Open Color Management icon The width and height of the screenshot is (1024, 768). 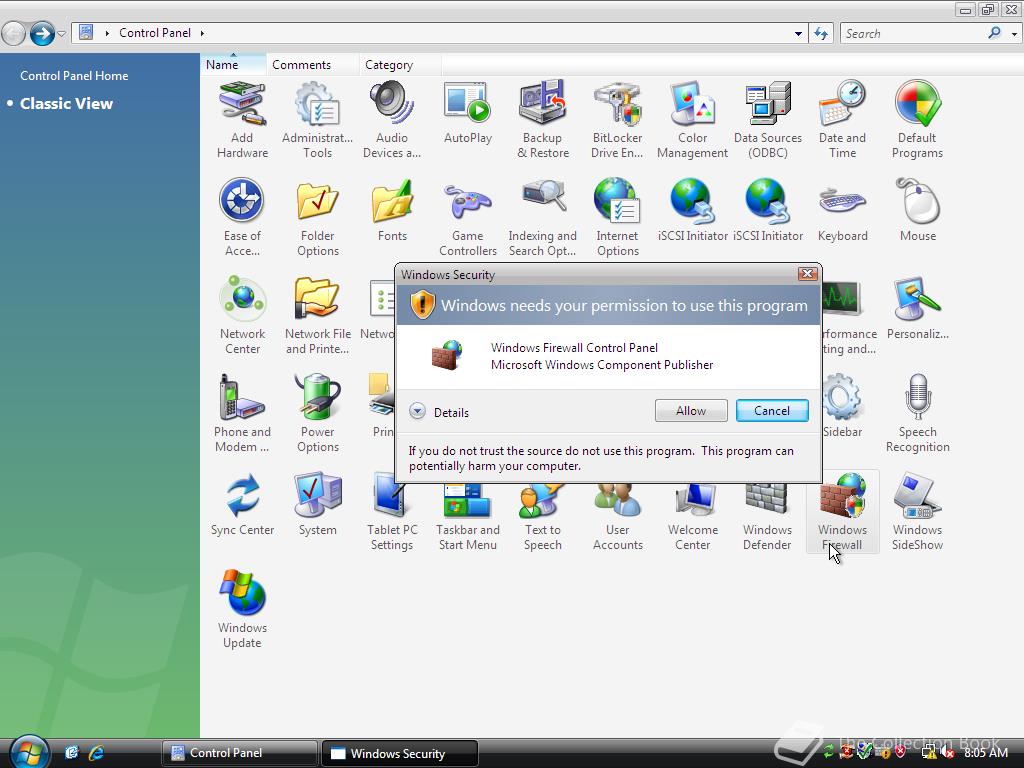(692, 120)
